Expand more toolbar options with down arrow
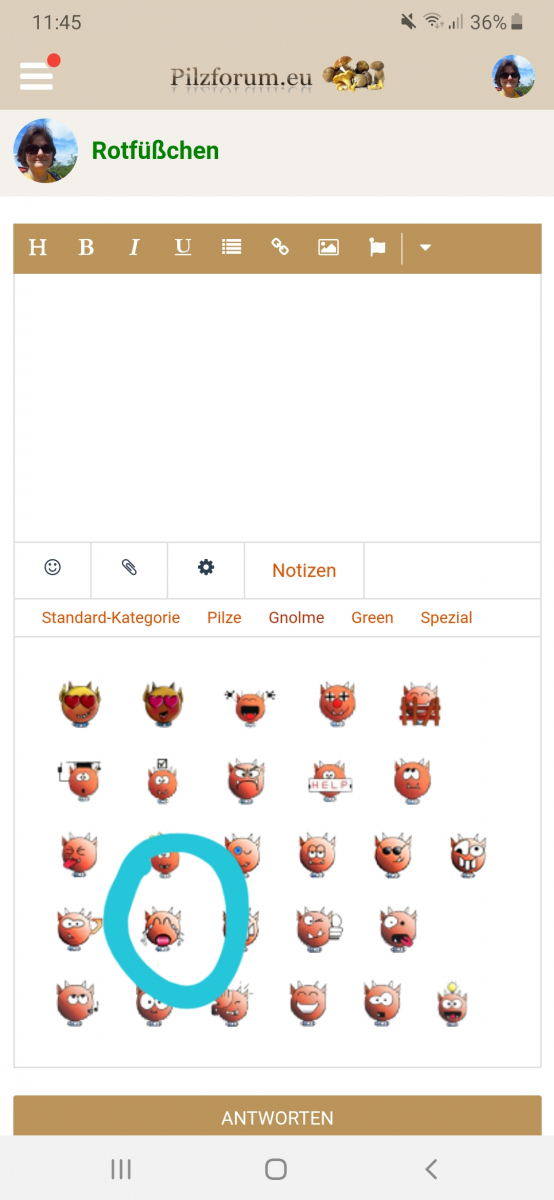The height and width of the screenshot is (1200, 554). coord(425,247)
